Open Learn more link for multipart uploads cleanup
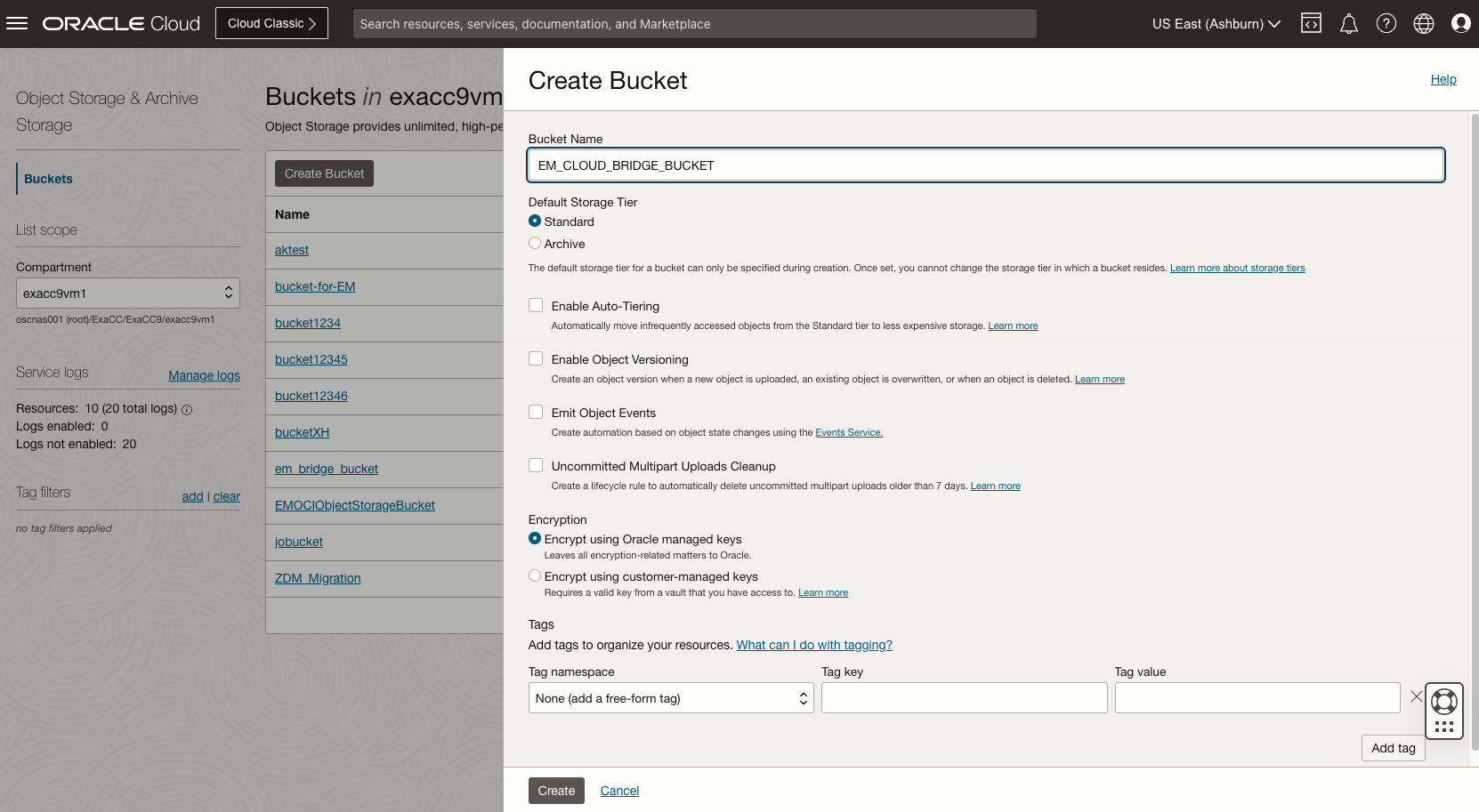The image size is (1479, 812). 995,486
